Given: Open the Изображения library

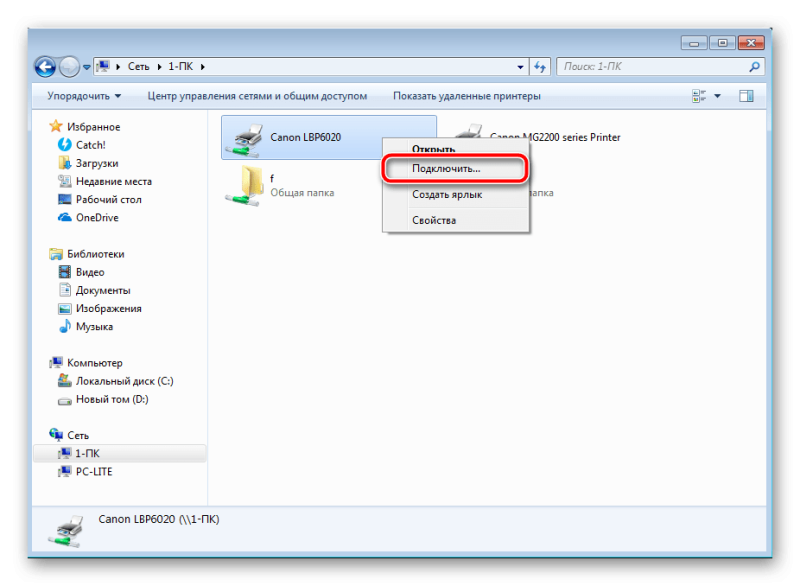Looking at the screenshot, I should pos(109,308).
